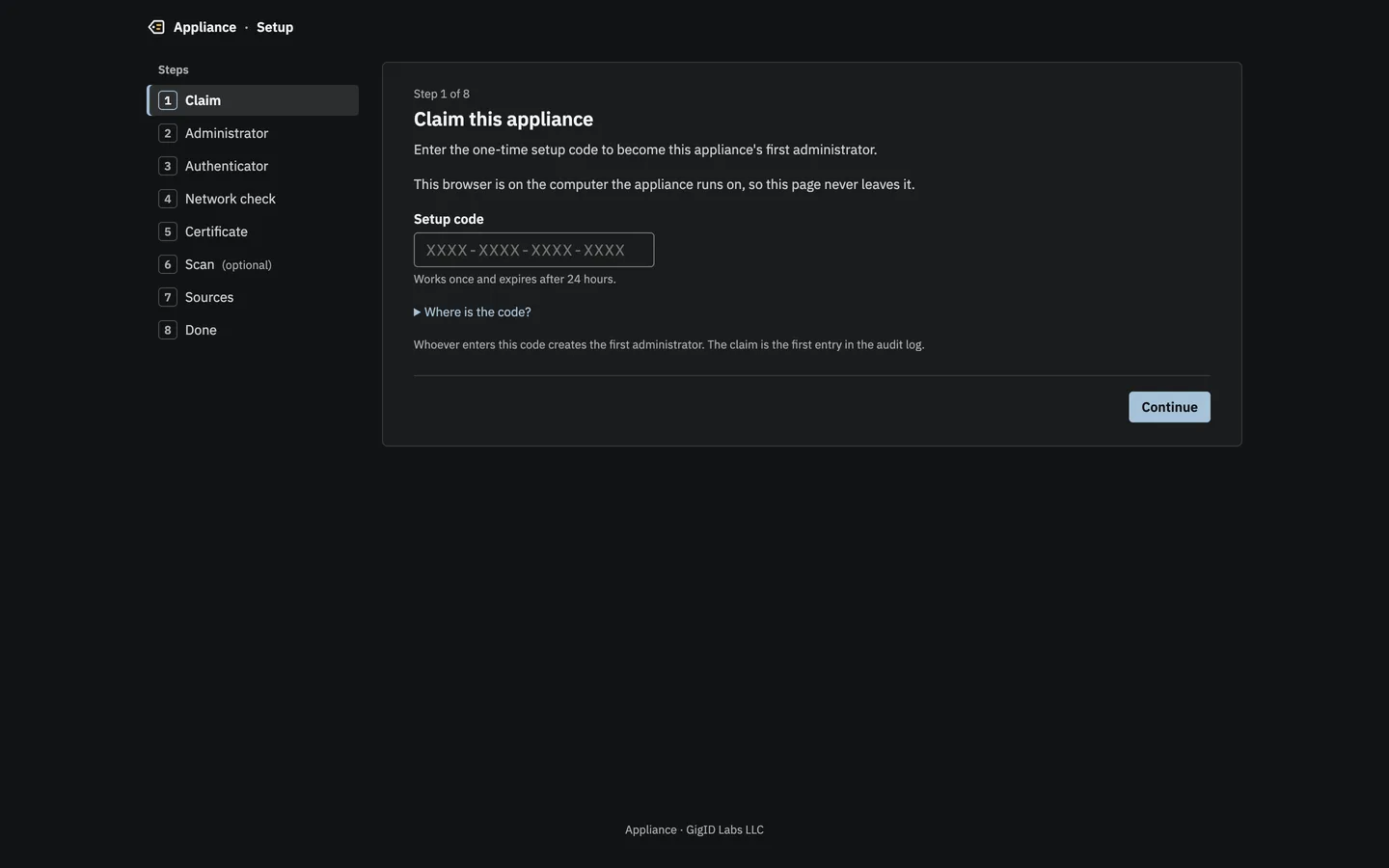1389x868 pixels.
Task: Open the Network check step
Action: click(253, 199)
